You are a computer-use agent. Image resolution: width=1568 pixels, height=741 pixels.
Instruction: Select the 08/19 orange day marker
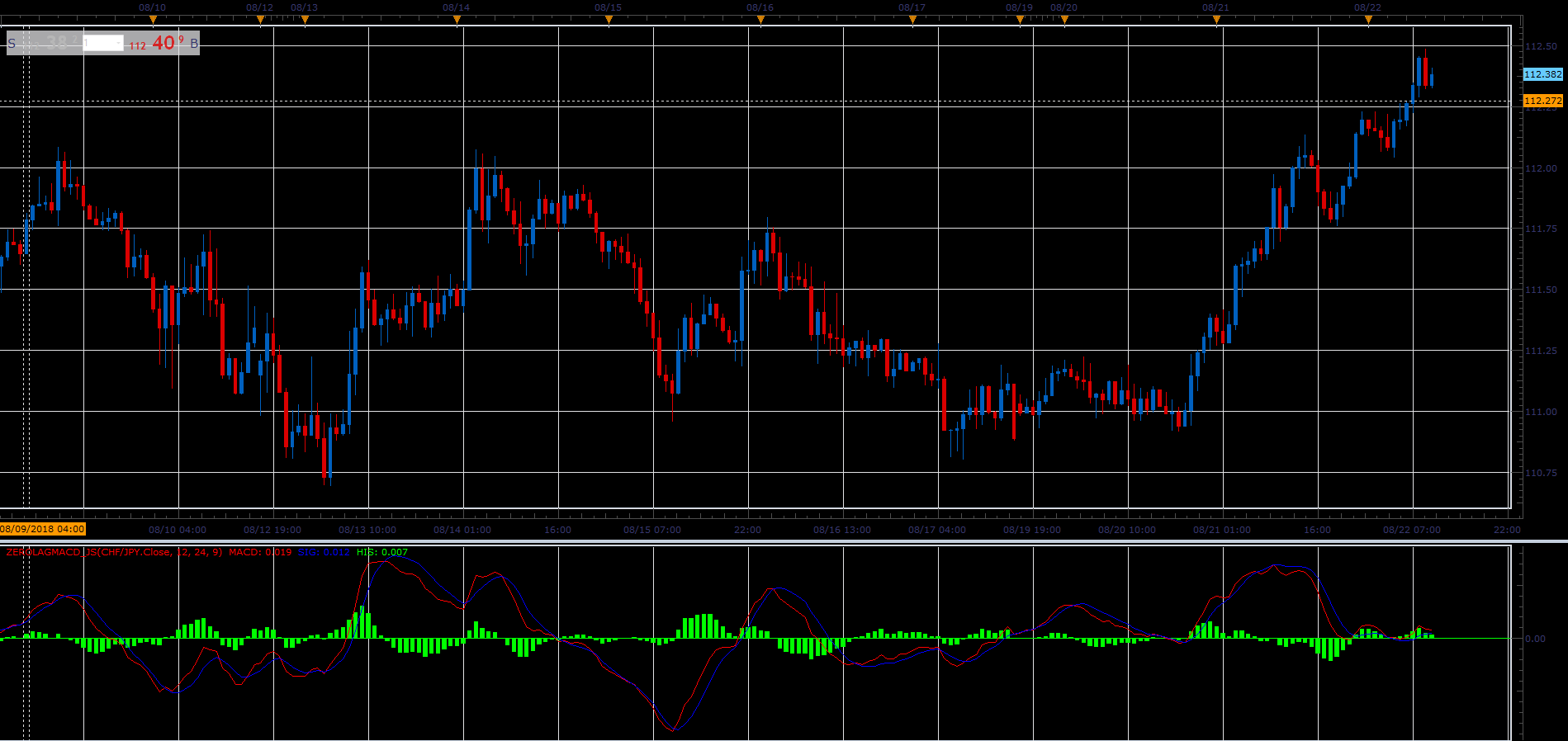[x=1020, y=20]
